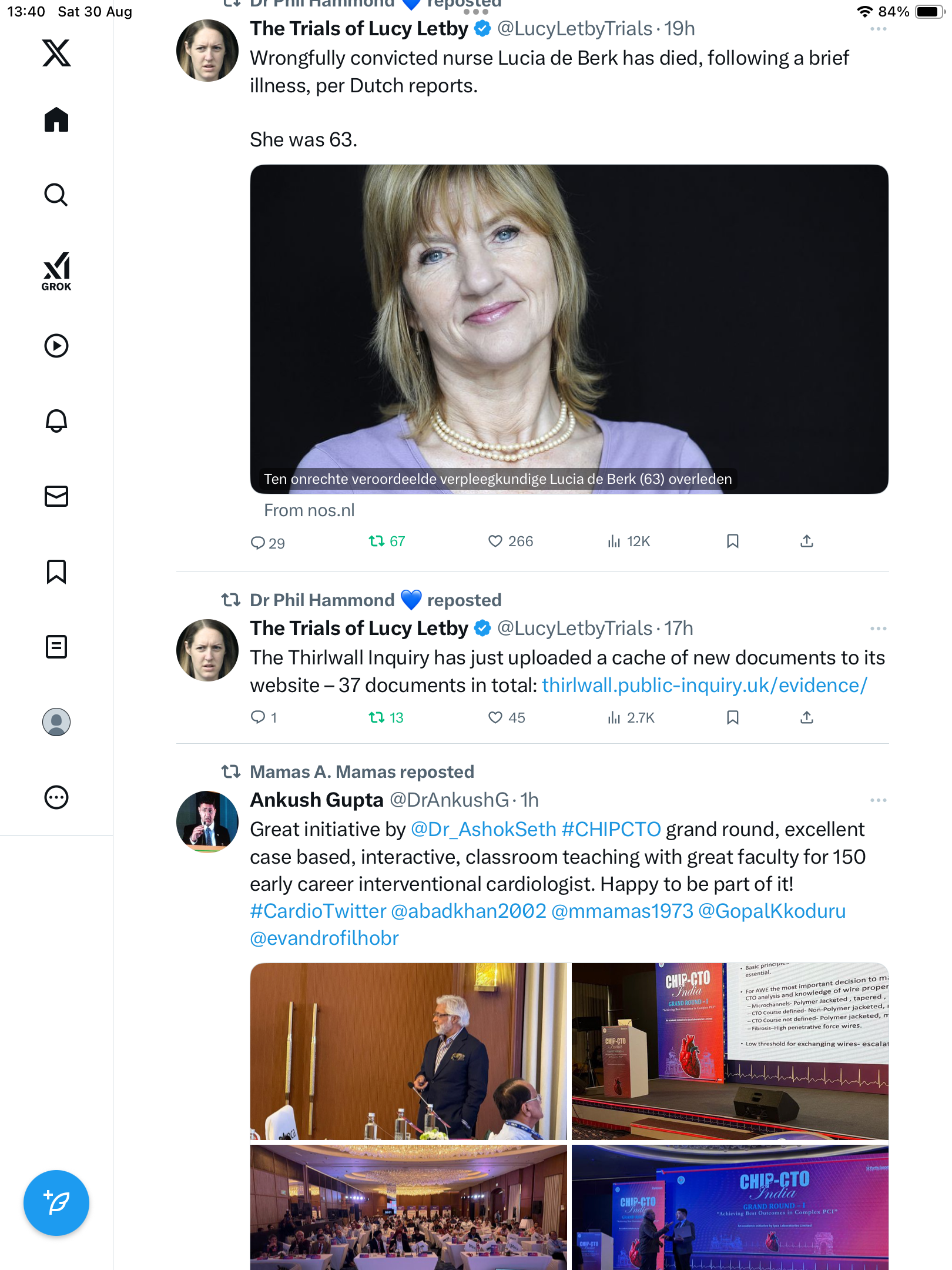Tap the compose new post button
The height and width of the screenshot is (1270, 952).
point(56,1202)
